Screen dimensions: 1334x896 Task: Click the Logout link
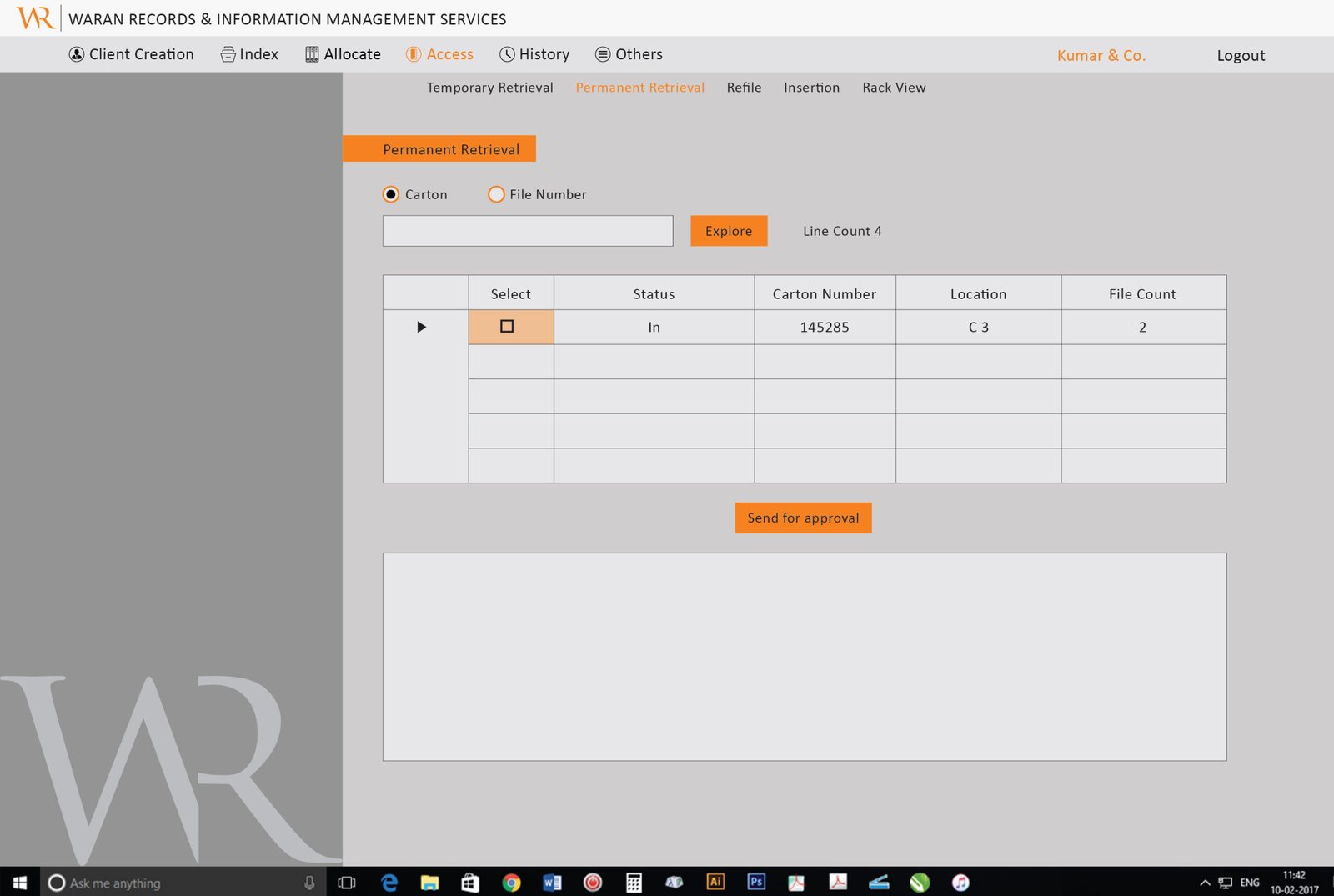click(x=1241, y=56)
